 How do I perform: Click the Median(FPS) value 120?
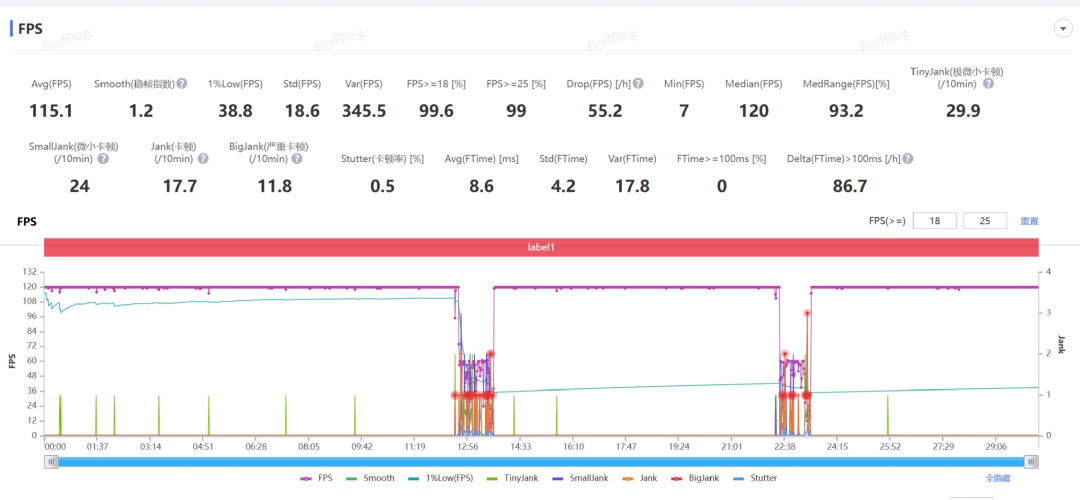pyautogui.click(x=754, y=110)
